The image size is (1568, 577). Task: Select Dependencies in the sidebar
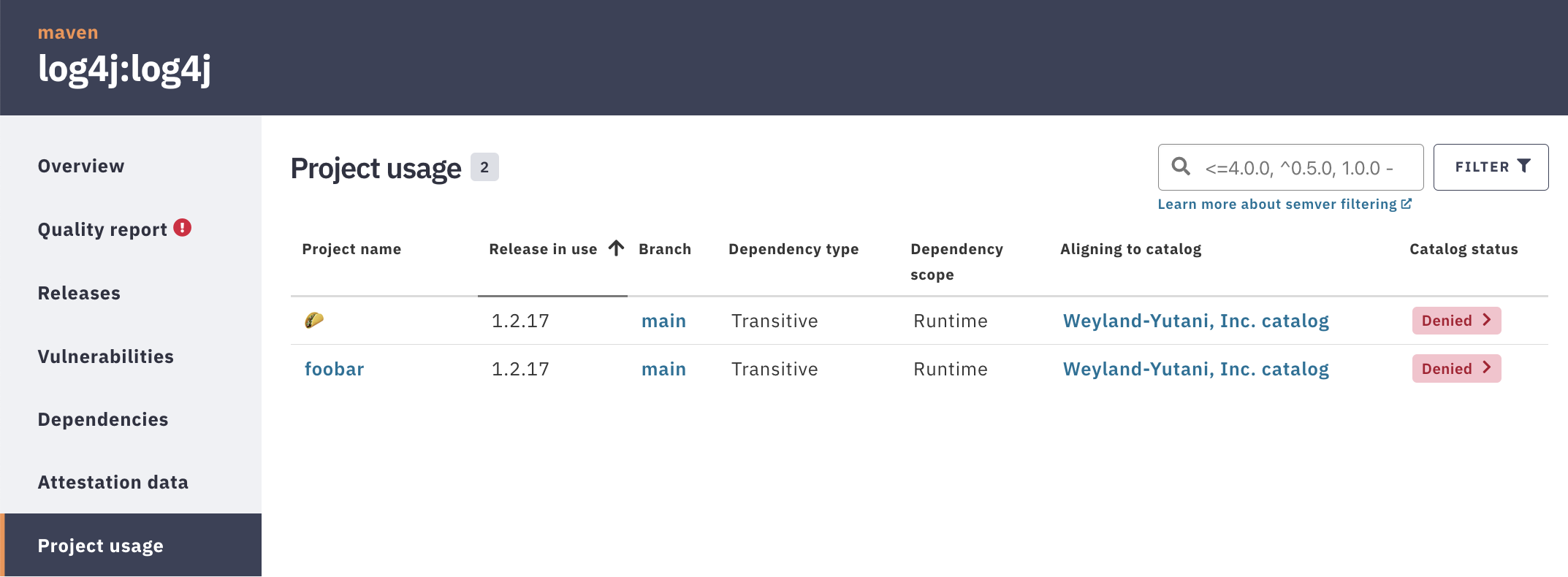pos(103,419)
